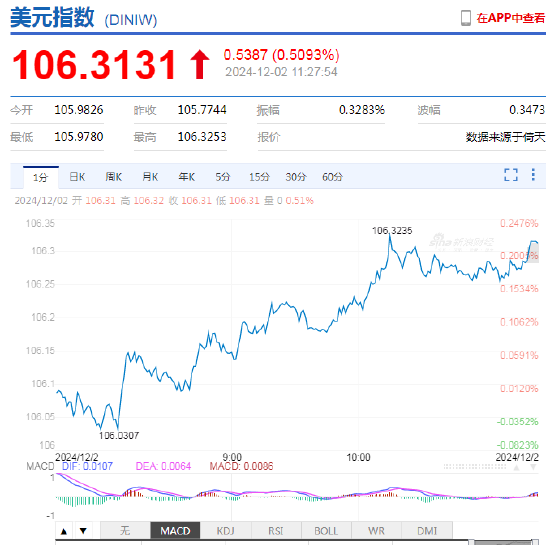Select the 60分 interval tab
Image resolution: width=550 pixels, height=545 pixels.
click(x=332, y=177)
